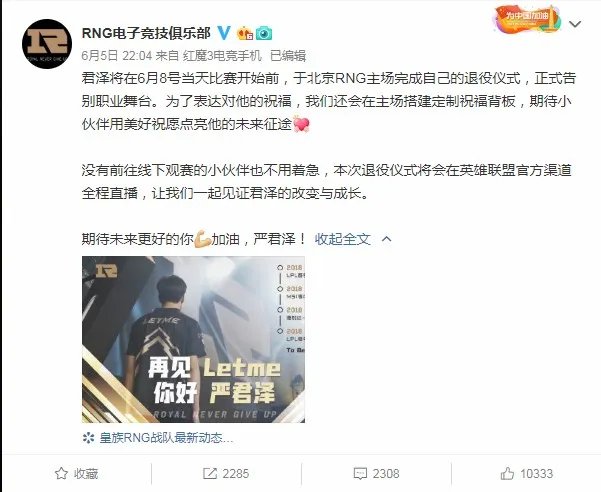Click the 为中国加油 banner badge

[x=528, y=18]
